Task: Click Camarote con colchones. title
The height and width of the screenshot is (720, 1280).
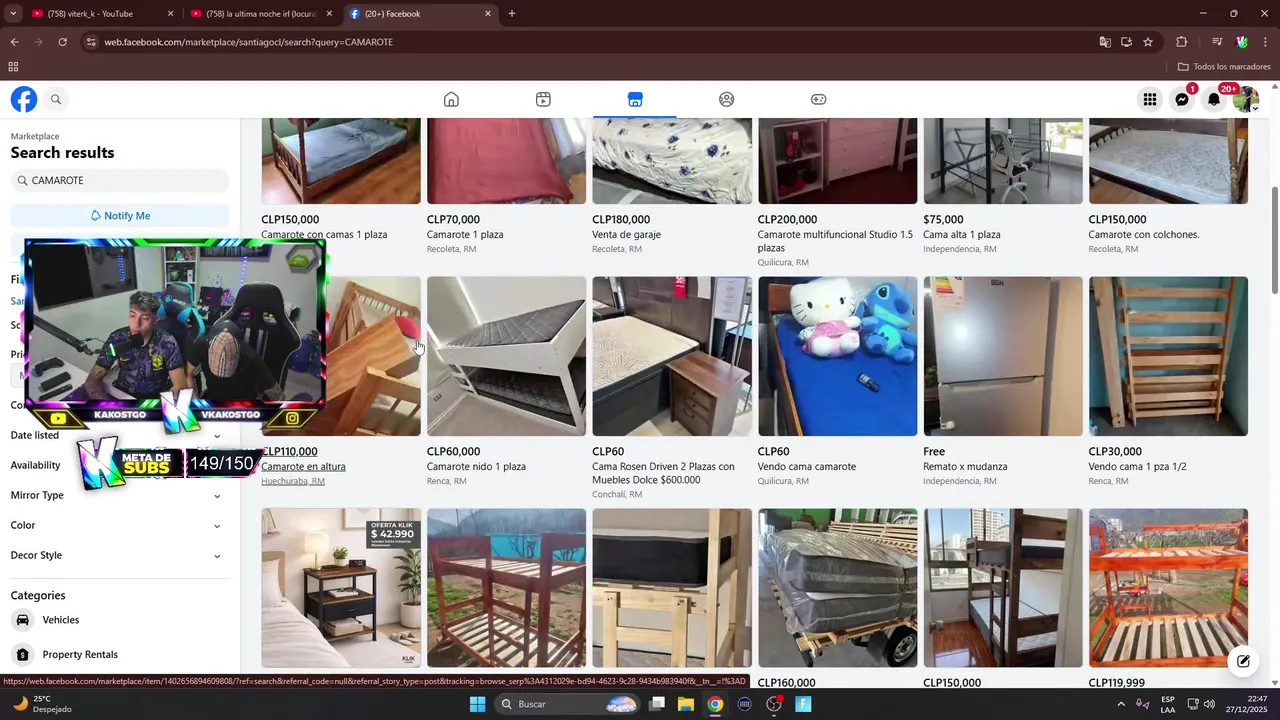Action: [1144, 235]
